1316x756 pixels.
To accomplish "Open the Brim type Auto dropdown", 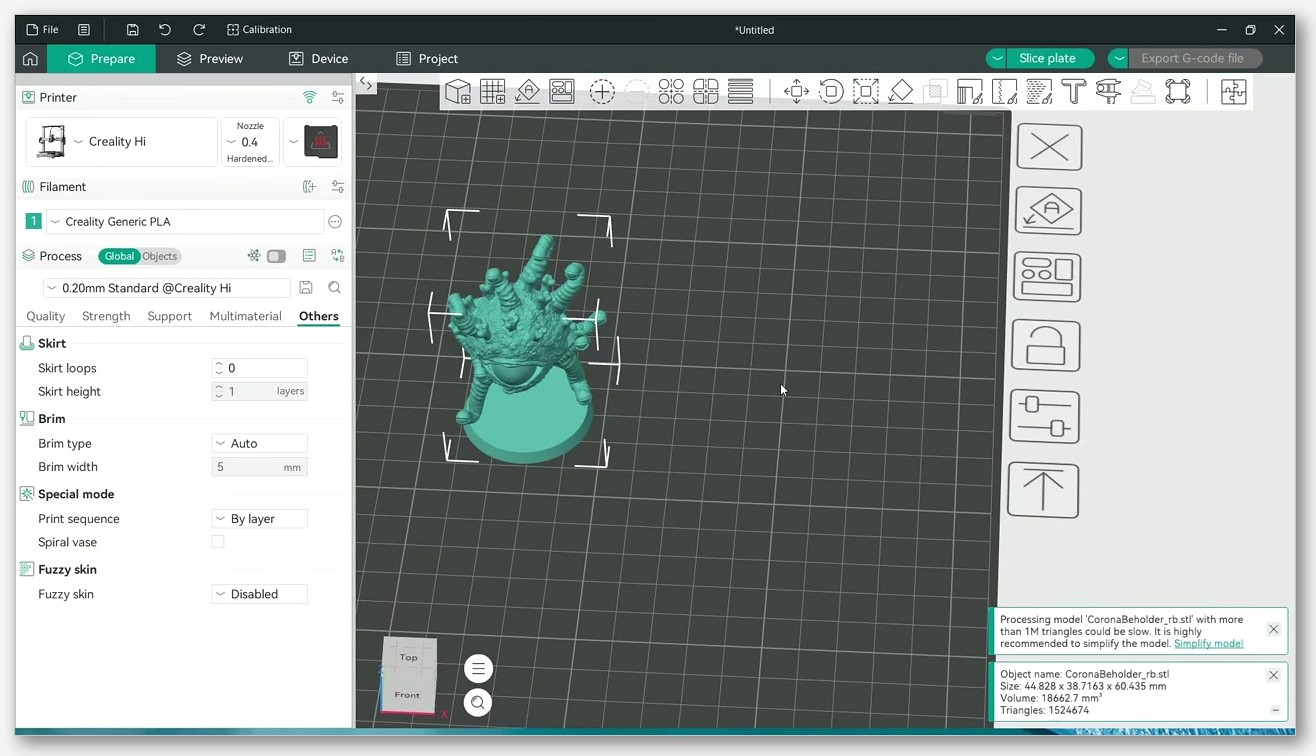I will pos(260,443).
